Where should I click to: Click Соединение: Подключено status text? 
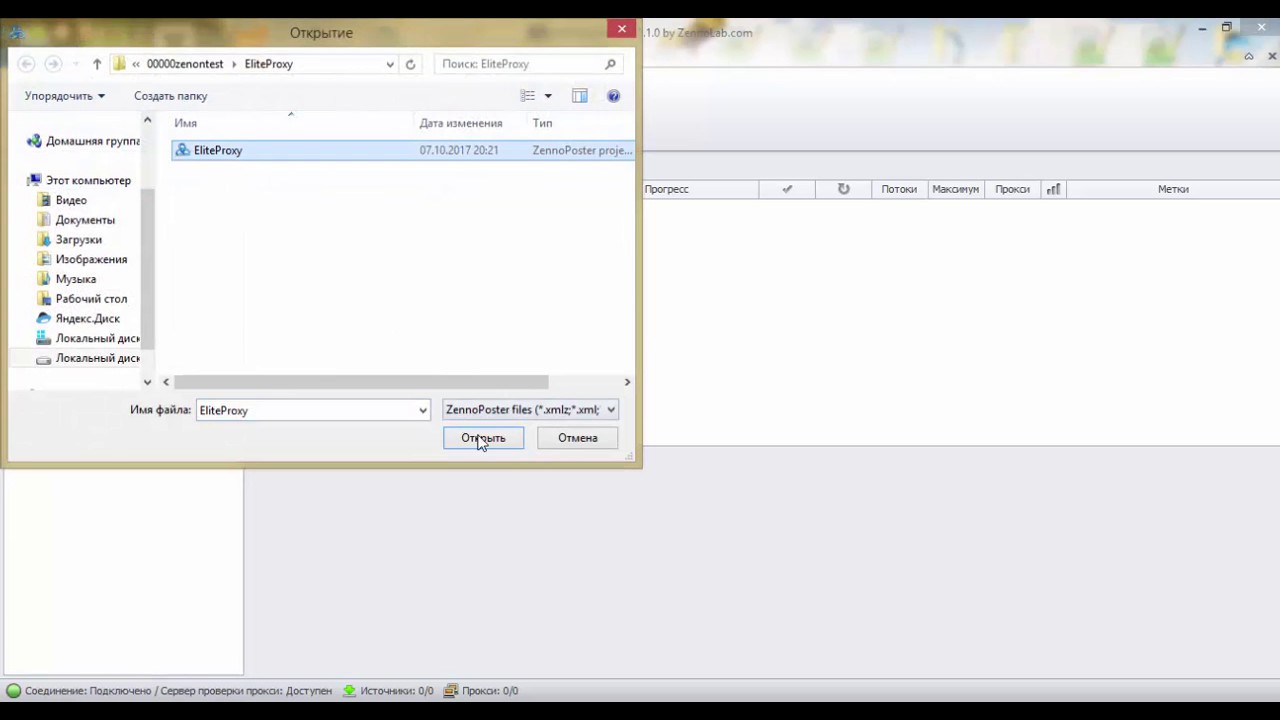coord(87,691)
